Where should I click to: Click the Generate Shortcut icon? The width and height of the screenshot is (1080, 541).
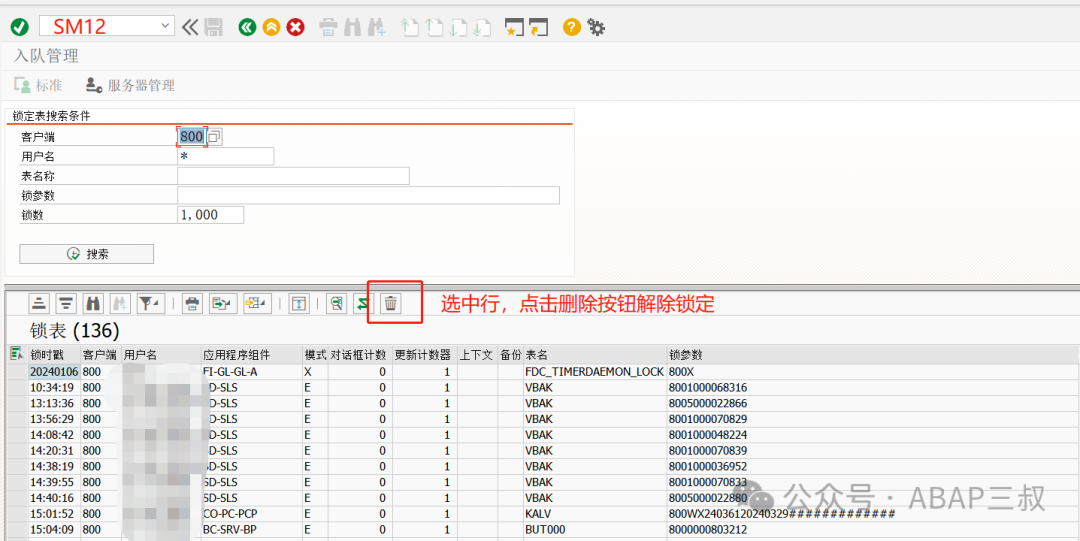pyautogui.click(x=538, y=28)
